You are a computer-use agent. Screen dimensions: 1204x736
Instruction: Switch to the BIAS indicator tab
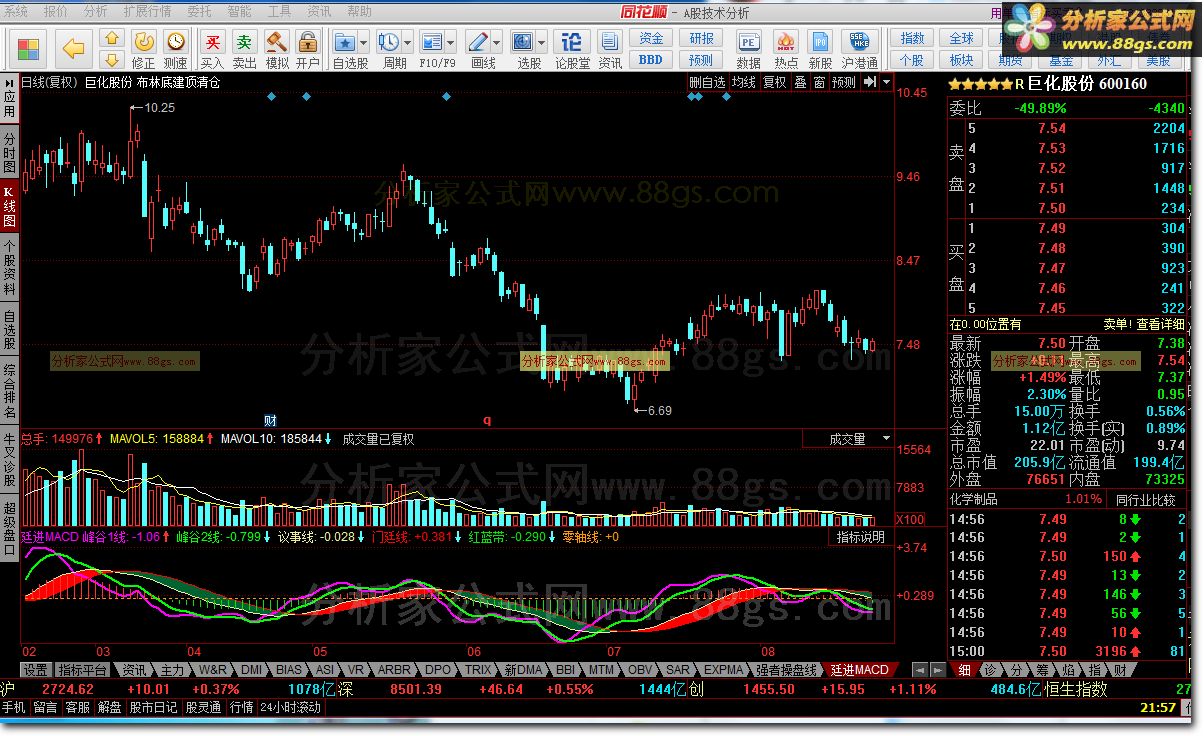coord(289,670)
